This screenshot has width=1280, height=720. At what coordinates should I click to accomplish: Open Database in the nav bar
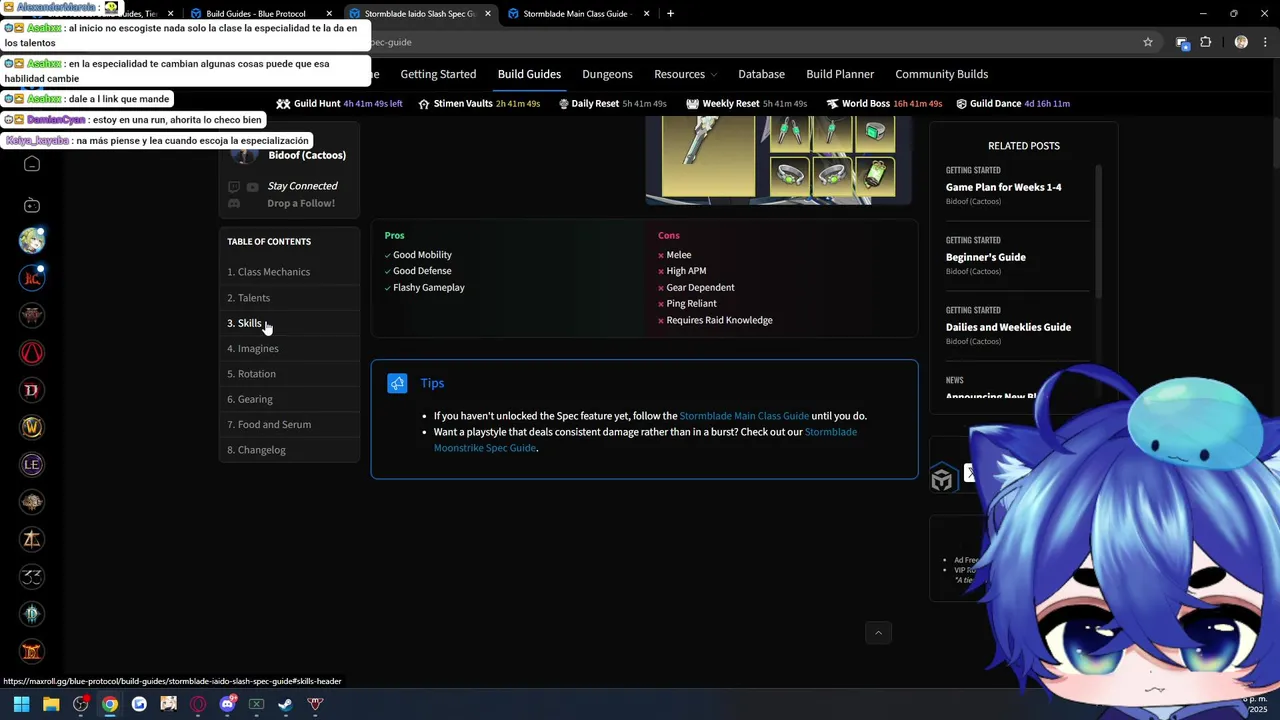click(761, 74)
